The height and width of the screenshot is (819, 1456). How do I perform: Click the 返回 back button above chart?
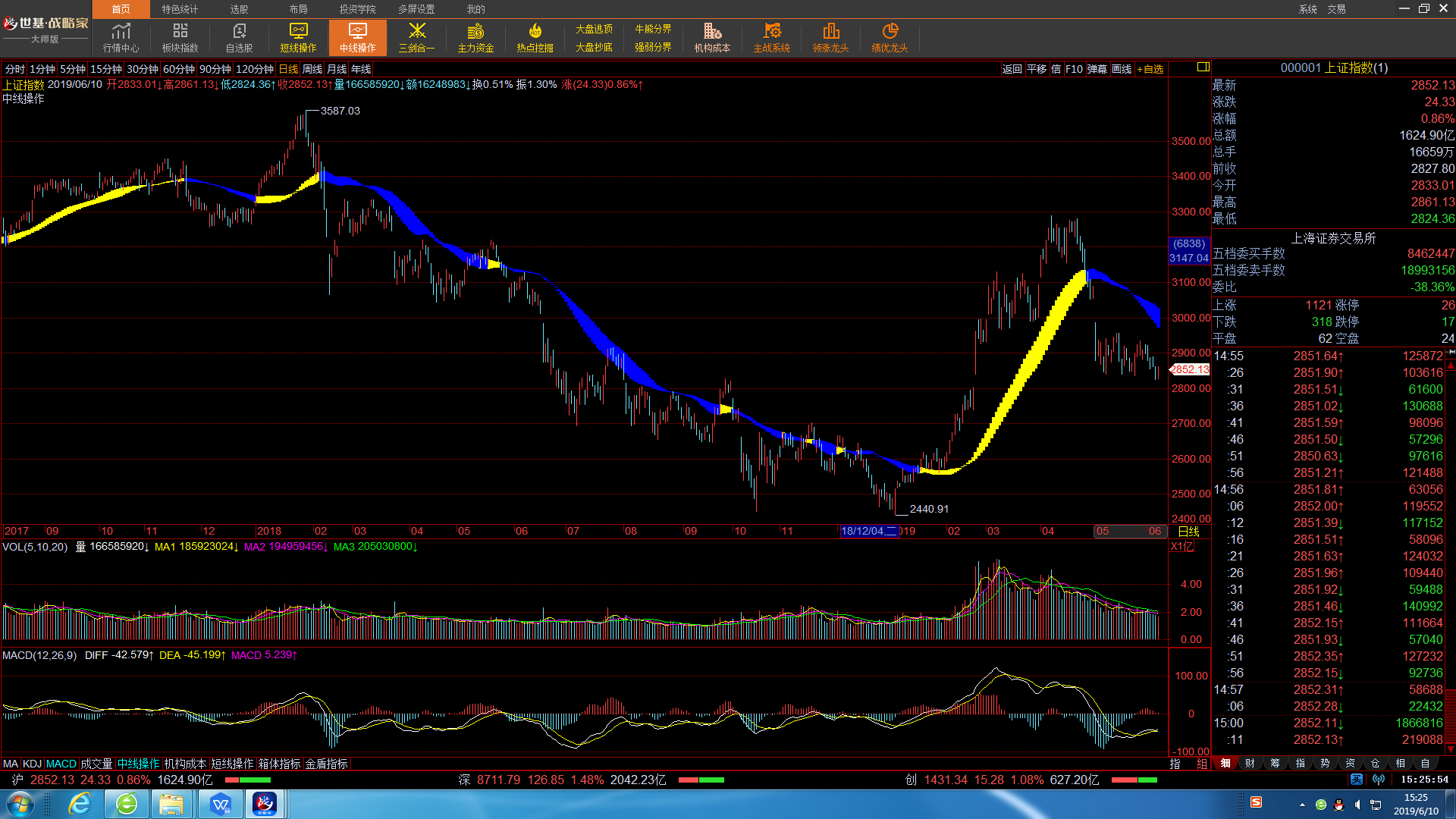[1012, 69]
